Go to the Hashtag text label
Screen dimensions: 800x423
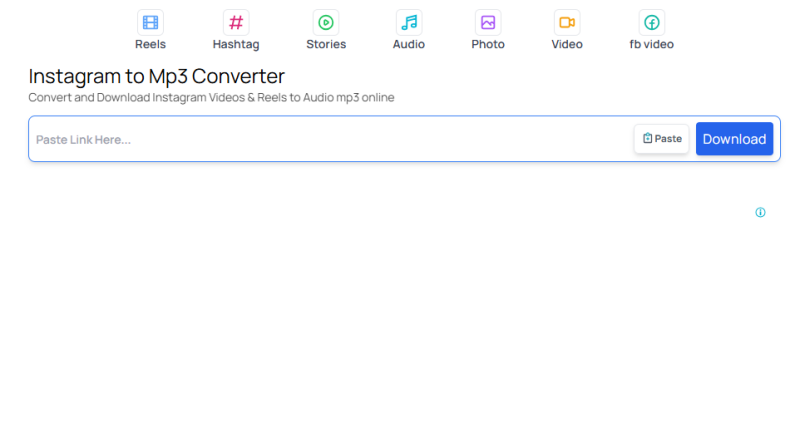(236, 45)
